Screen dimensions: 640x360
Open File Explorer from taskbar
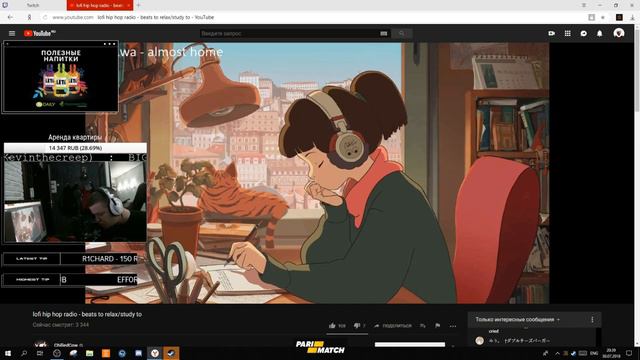pyautogui.click(x=89, y=353)
